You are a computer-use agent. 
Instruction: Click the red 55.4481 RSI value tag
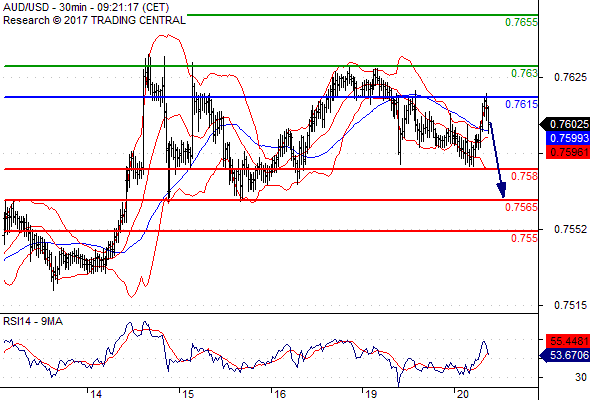(x=567, y=341)
